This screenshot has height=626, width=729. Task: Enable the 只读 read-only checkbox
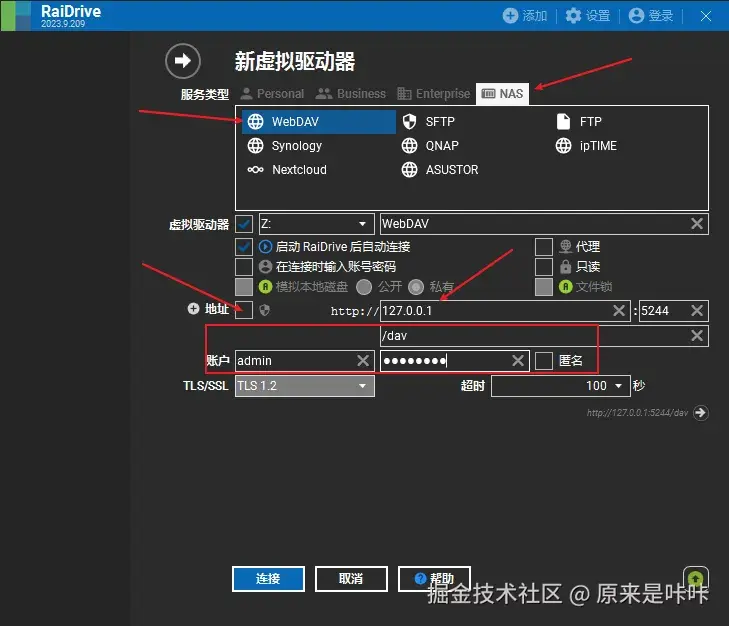[543, 267]
